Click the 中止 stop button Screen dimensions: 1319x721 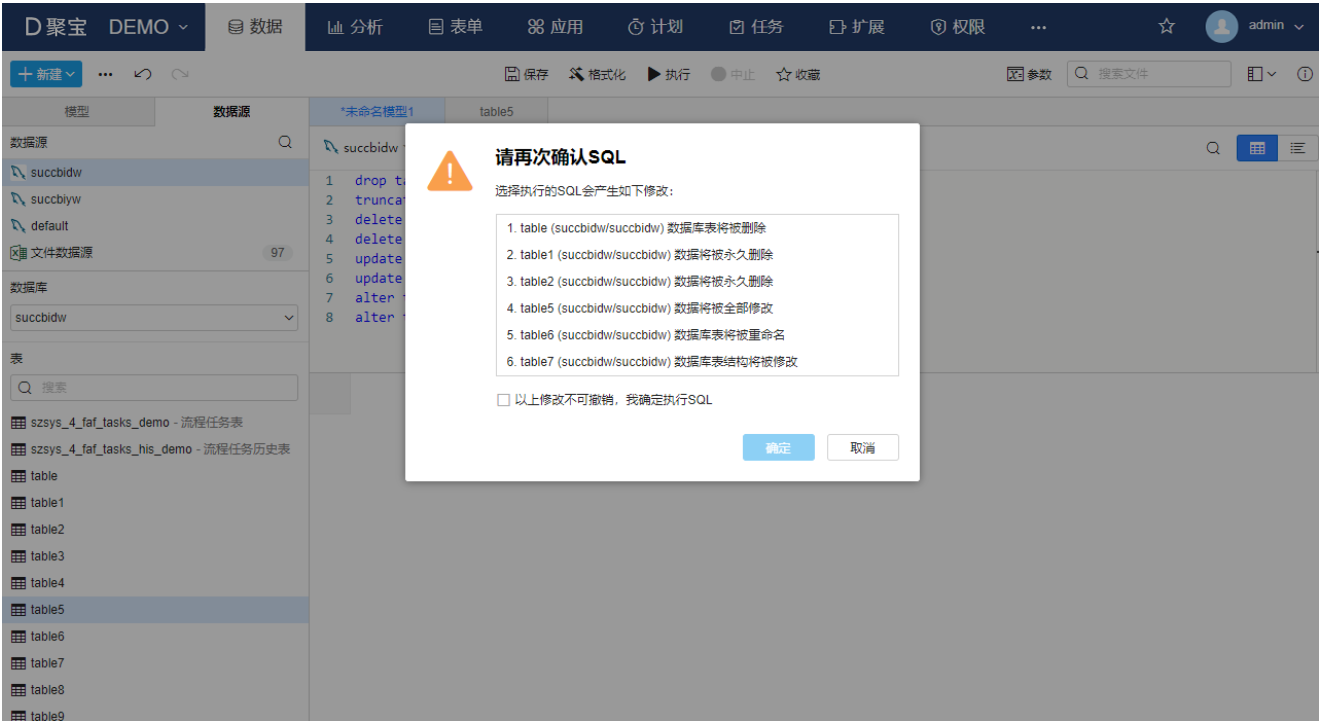(733, 74)
